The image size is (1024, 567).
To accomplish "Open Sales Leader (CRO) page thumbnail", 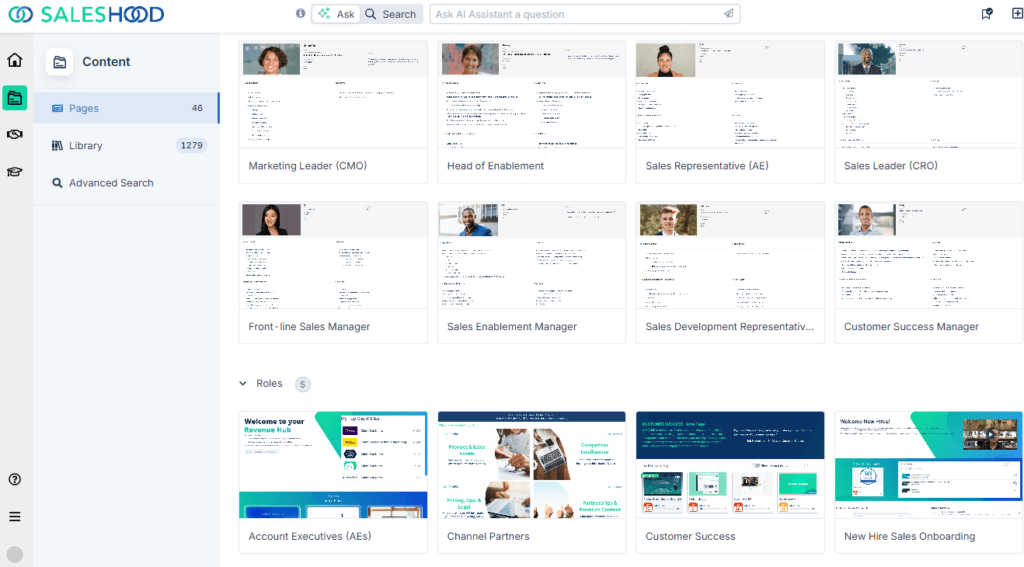I will [929, 95].
